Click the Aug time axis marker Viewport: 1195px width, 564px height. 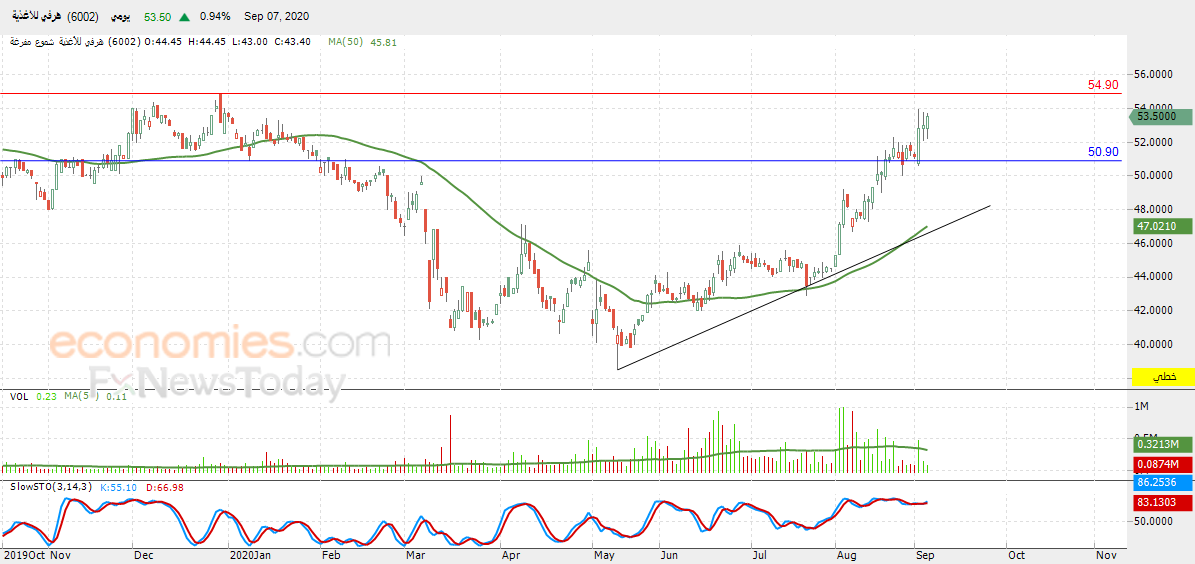pyautogui.click(x=844, y=555)
